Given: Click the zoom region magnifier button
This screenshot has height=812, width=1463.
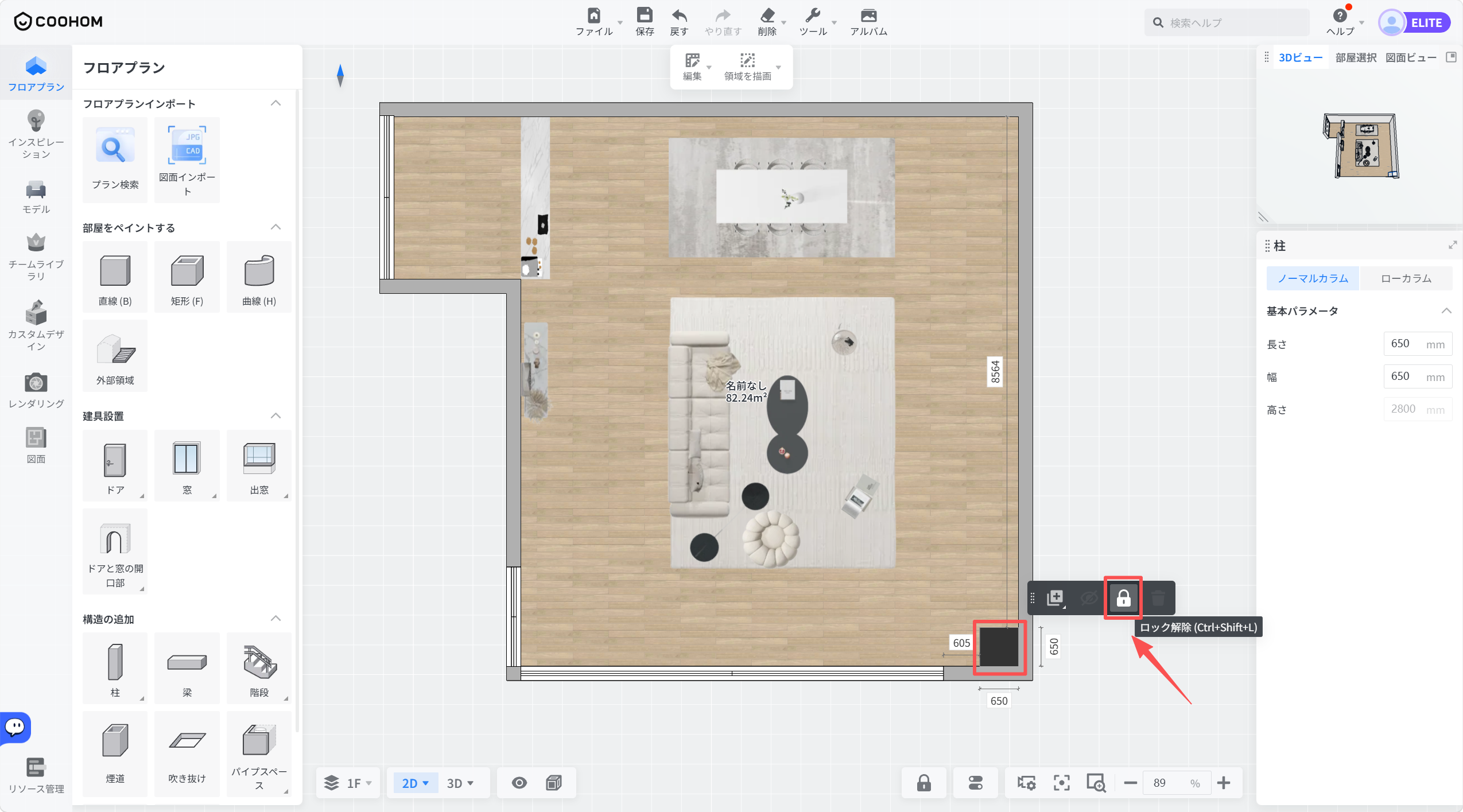Looking at the screenshot, I should [1096, 783].
